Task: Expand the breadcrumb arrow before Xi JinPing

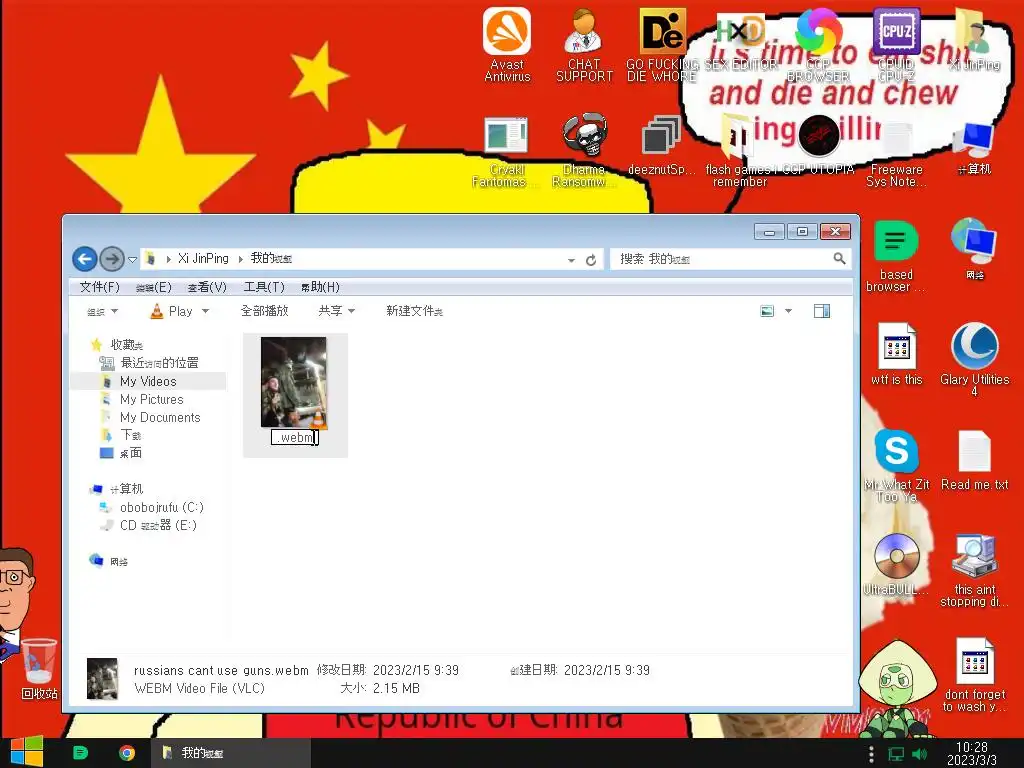Action: [x=168, y=259]
